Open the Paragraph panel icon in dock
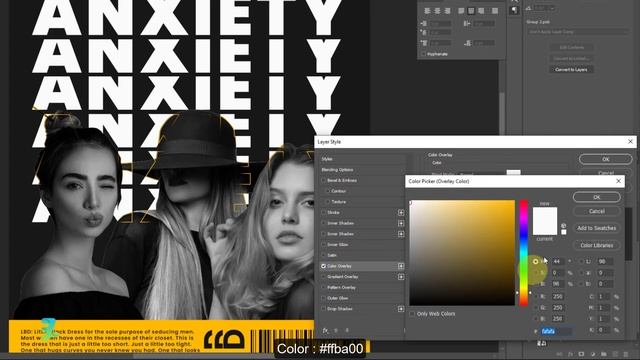 (514, 10)
